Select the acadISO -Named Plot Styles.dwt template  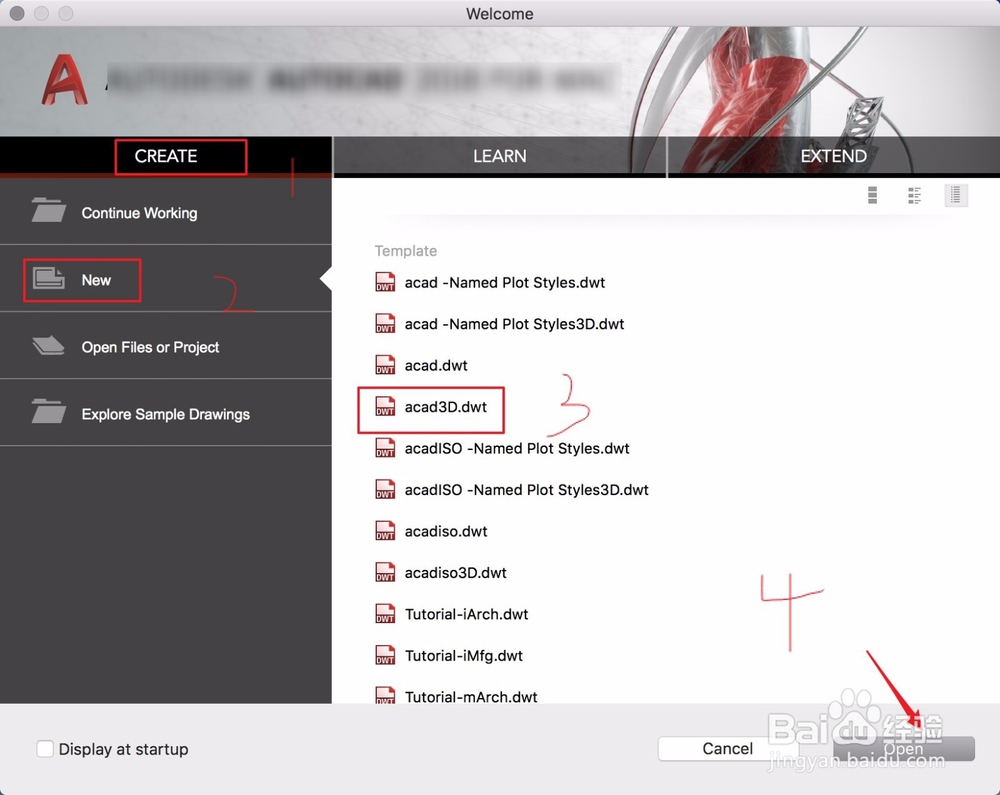[x=516, y=448]
